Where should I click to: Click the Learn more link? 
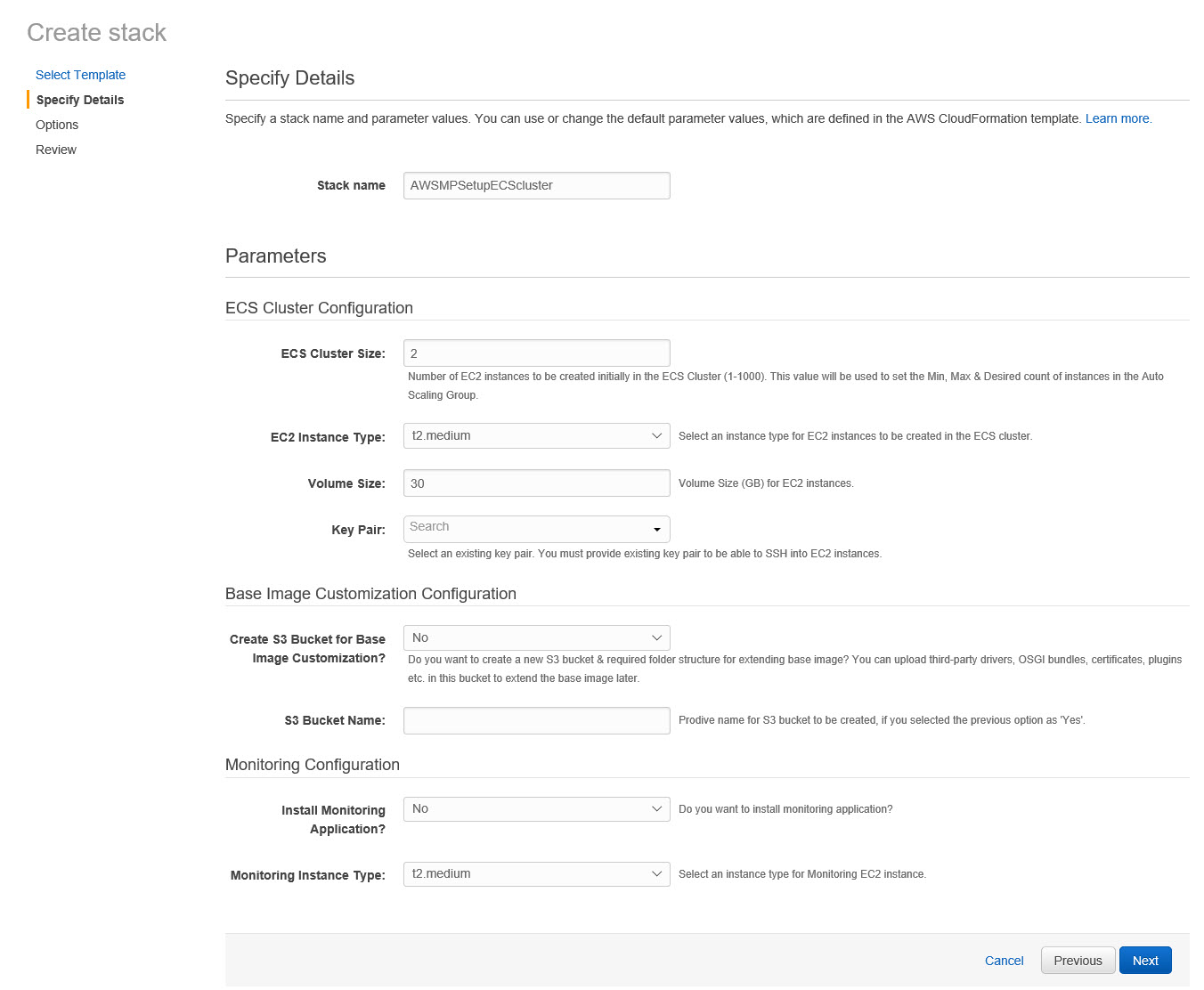click(x=1117, y=118)
